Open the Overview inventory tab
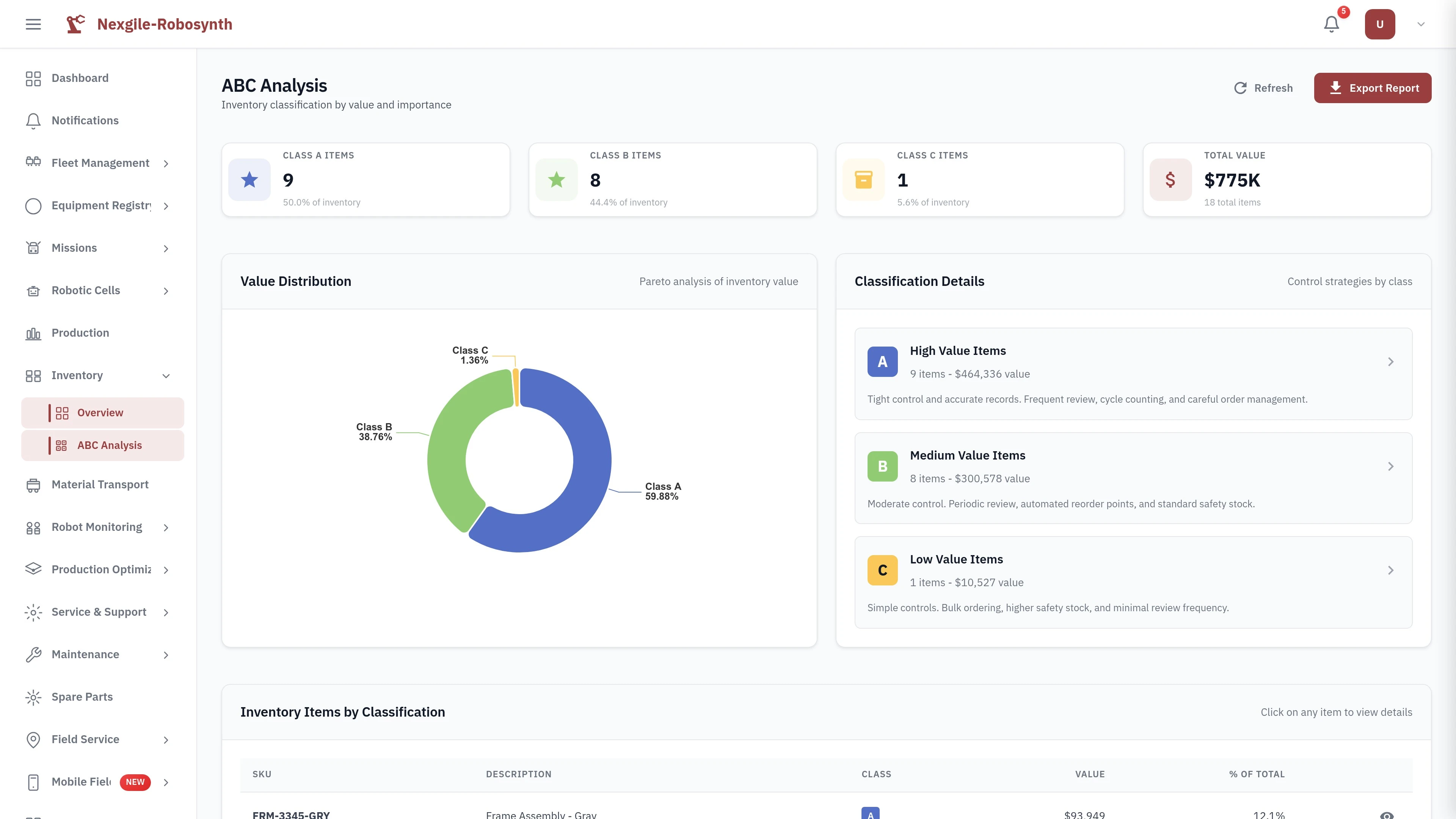This screenshot has height=819, width=1456. point(100,412)
